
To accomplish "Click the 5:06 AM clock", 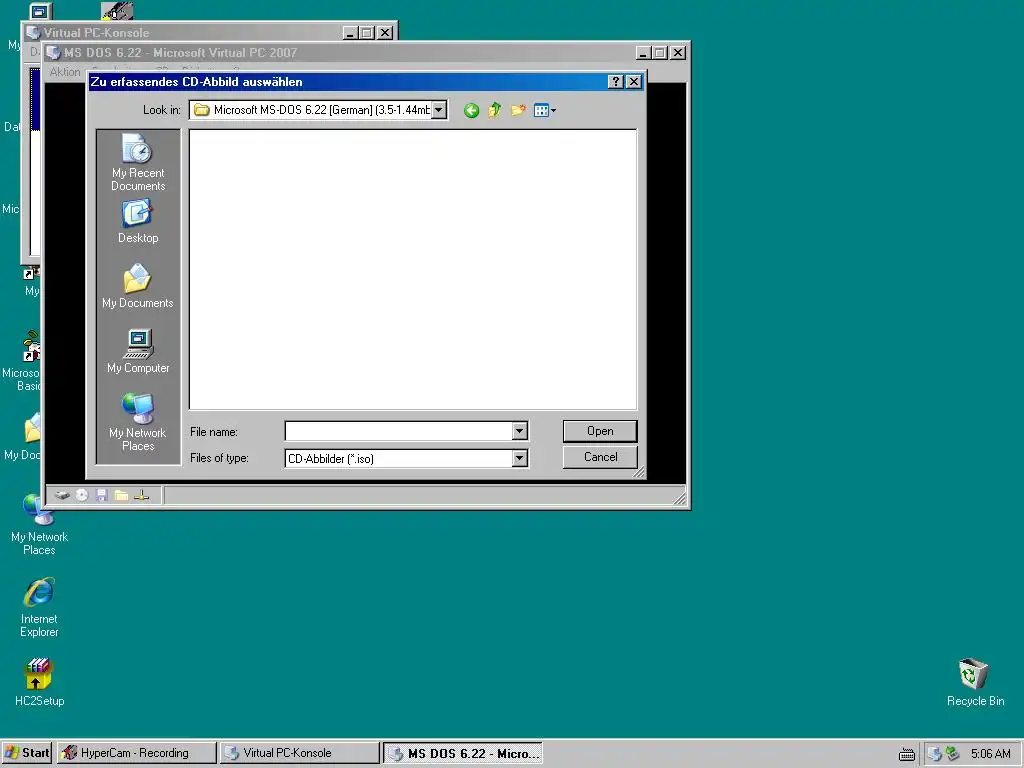I will (990, 754).
